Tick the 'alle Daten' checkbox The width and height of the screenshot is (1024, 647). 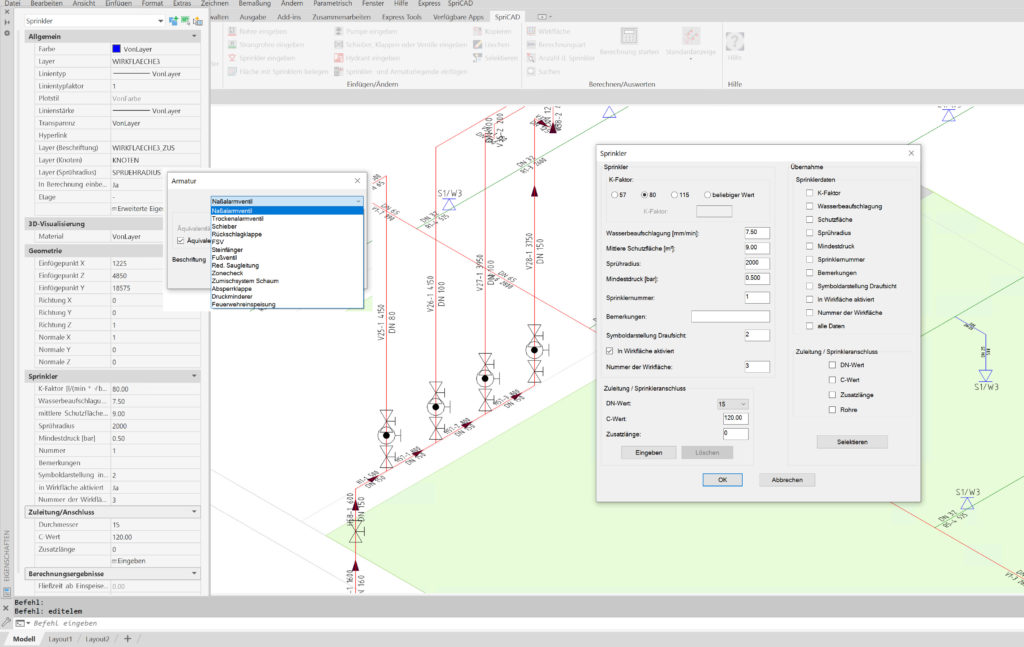[x=809, y=327]
